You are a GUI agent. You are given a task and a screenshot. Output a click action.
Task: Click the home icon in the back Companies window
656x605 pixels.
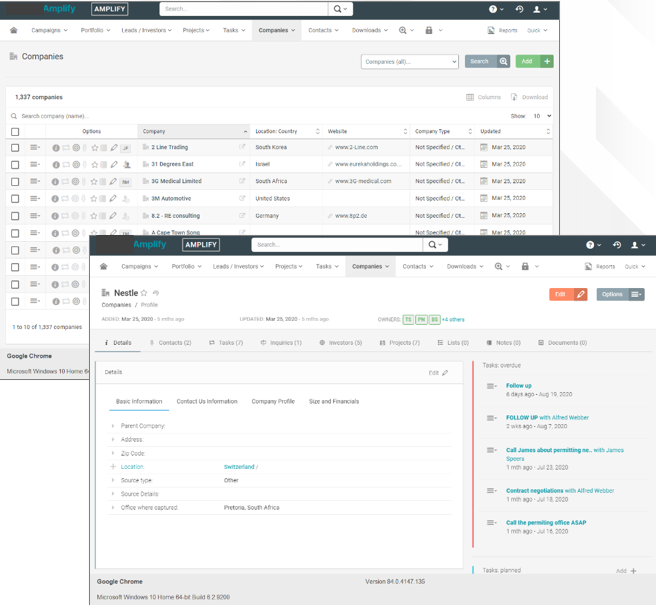14,30
